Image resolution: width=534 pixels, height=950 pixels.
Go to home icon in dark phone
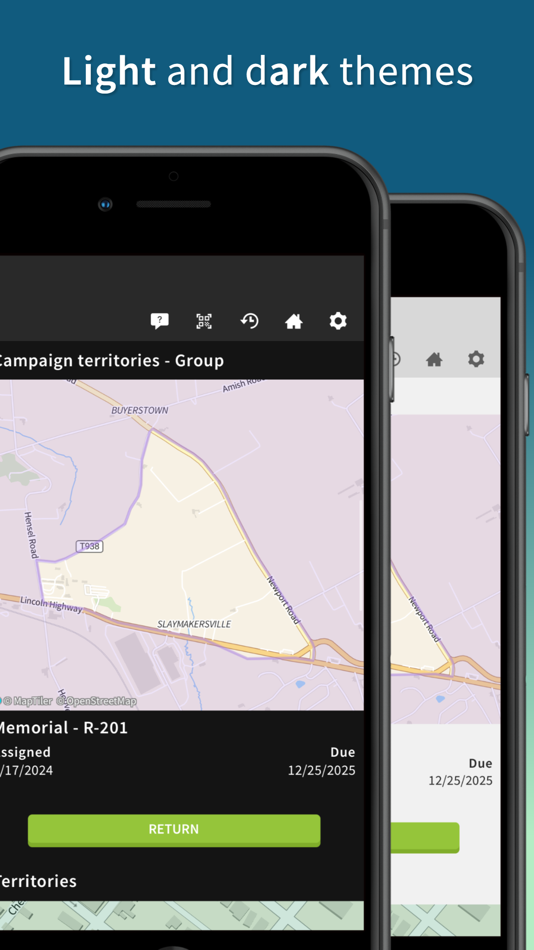click(294, 321)
